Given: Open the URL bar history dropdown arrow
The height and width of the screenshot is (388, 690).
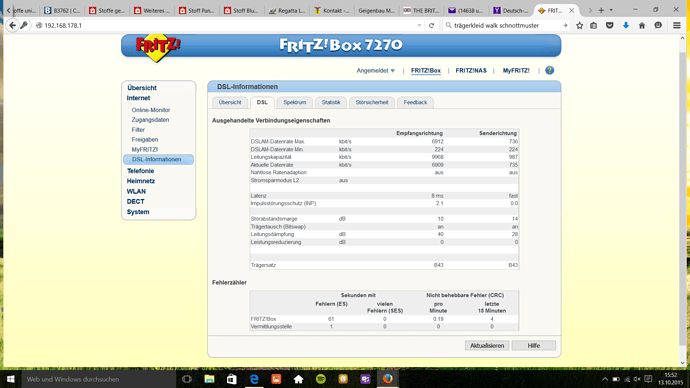Looking at the screenshot, I should click(419, 26).
